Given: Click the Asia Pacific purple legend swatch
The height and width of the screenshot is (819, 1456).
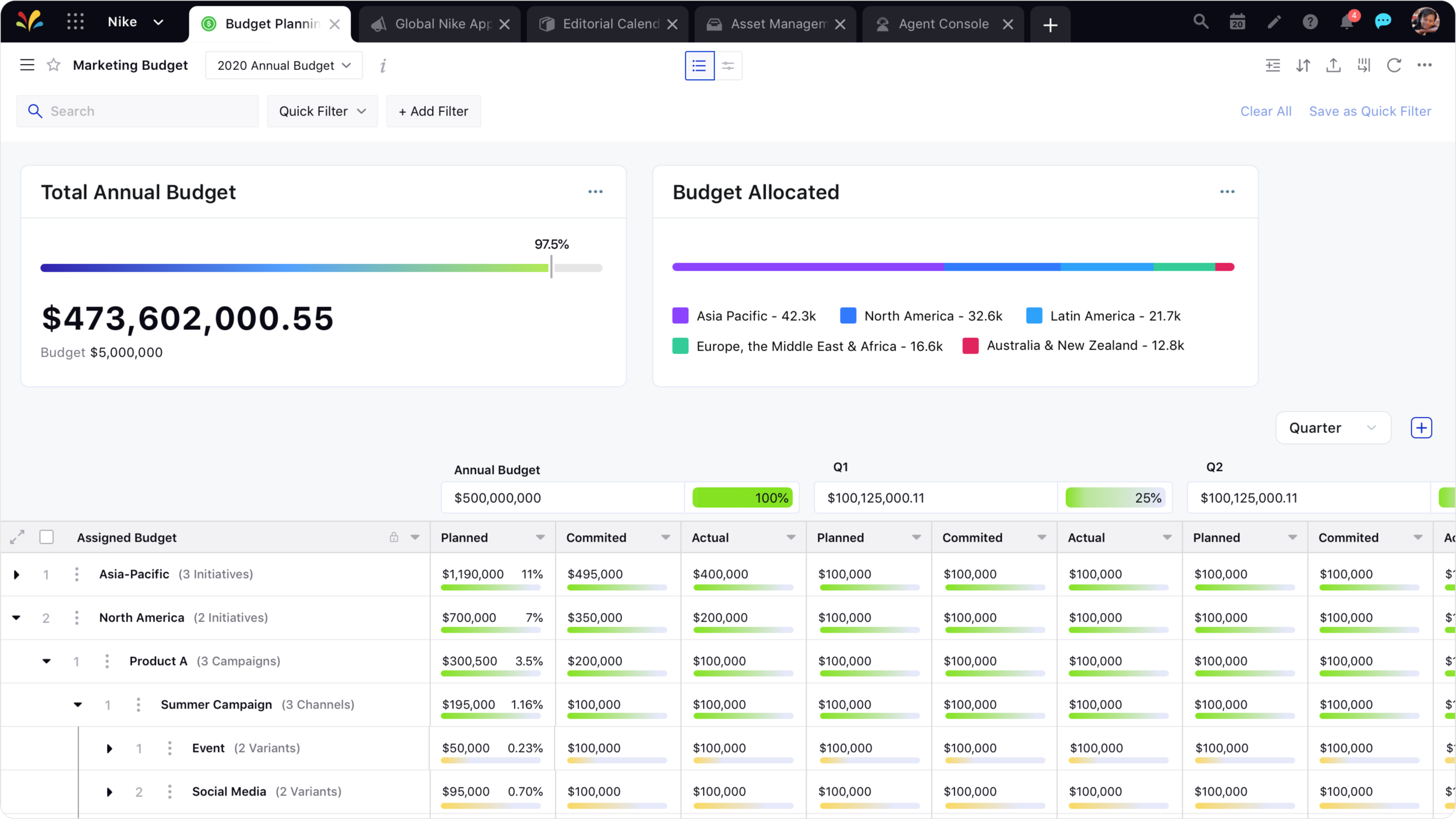Looking at the screenshot, I should [x=680, y=316].
